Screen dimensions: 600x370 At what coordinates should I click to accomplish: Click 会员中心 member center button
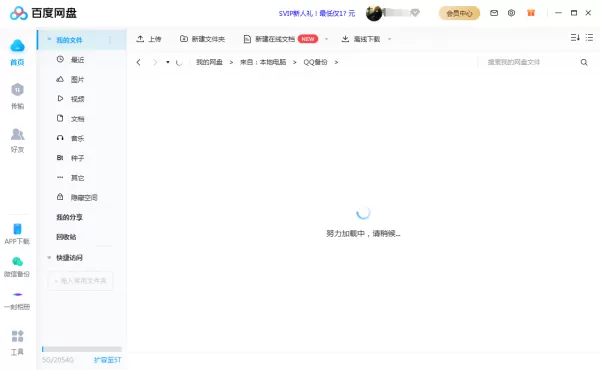[x=459, y=13]
